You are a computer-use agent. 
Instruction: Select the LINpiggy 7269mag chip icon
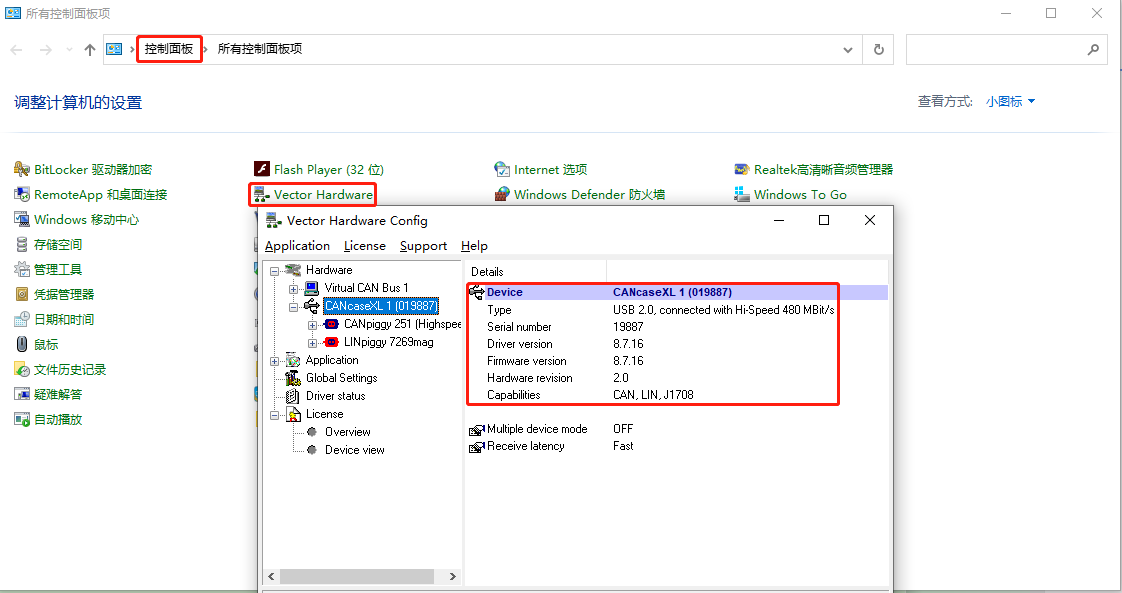(331, 342)
